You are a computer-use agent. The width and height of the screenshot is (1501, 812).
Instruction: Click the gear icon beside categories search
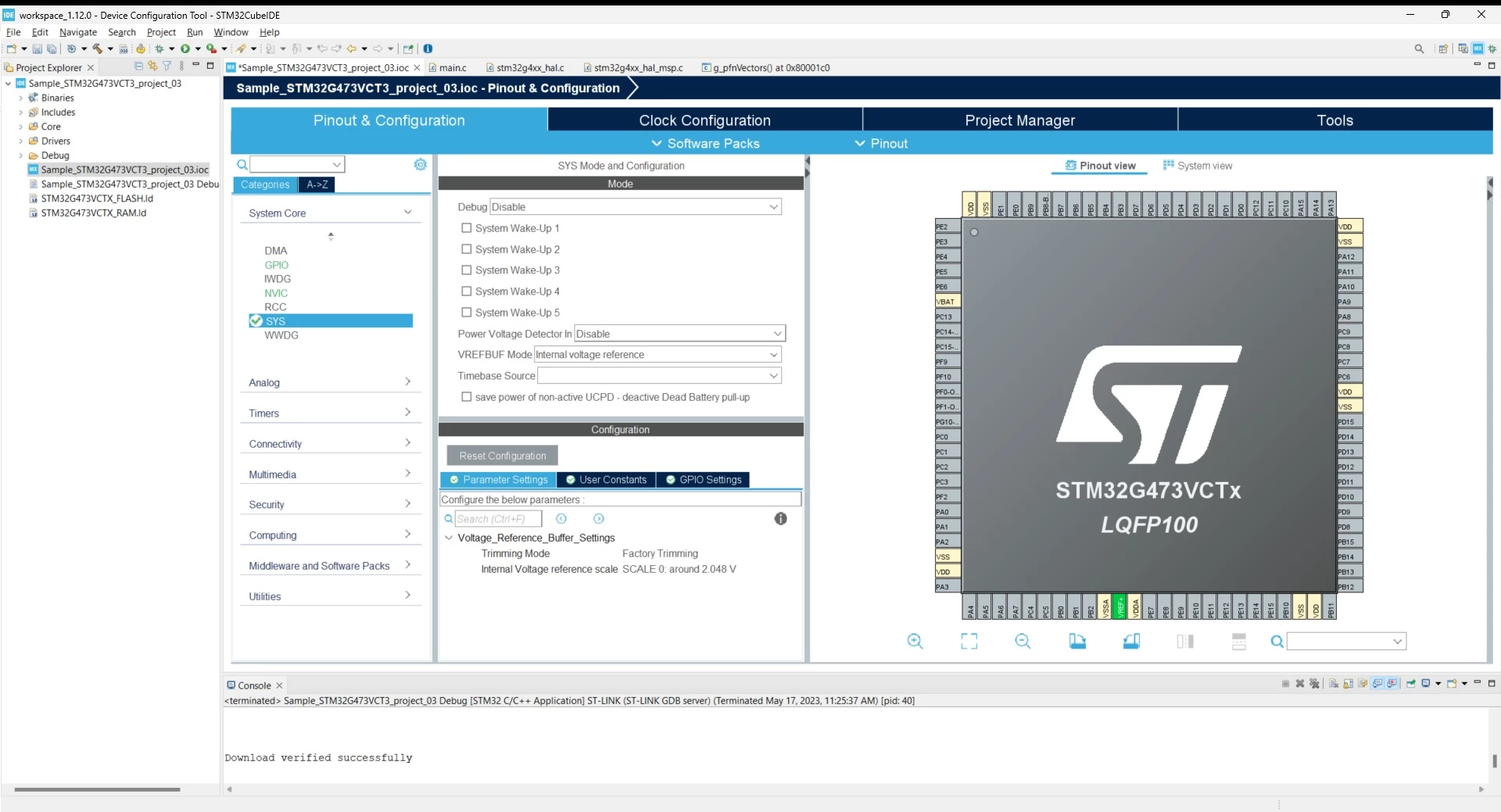tap(421, 164)
